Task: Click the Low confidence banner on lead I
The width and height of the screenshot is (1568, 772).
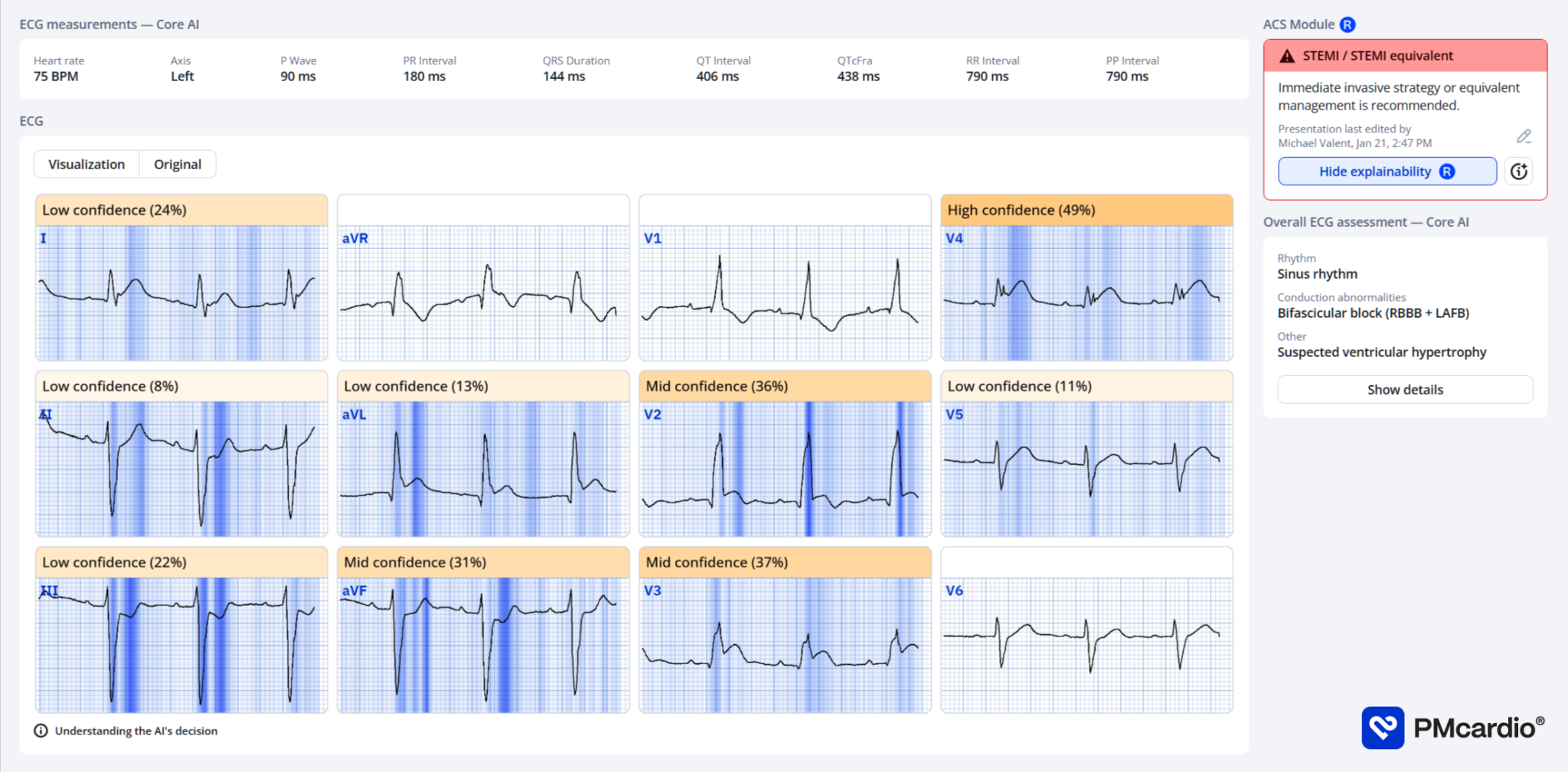Action: (x=115, y=209)
